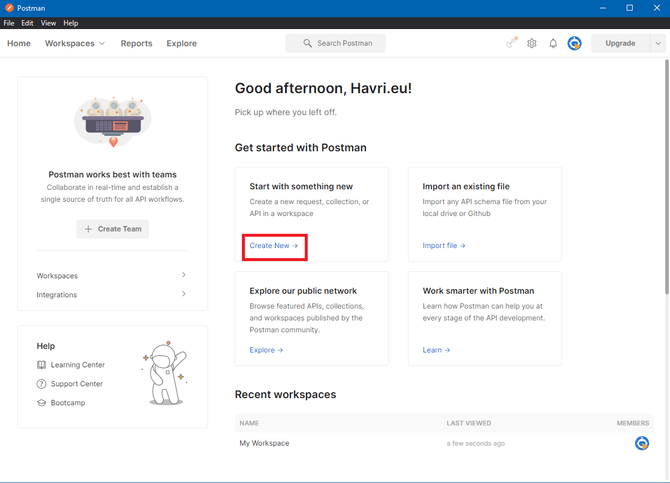The width and height of the screenshot is (670, 483).
Task: Expand the Upgrade dropdown arrow
Action: pos(658,43)
